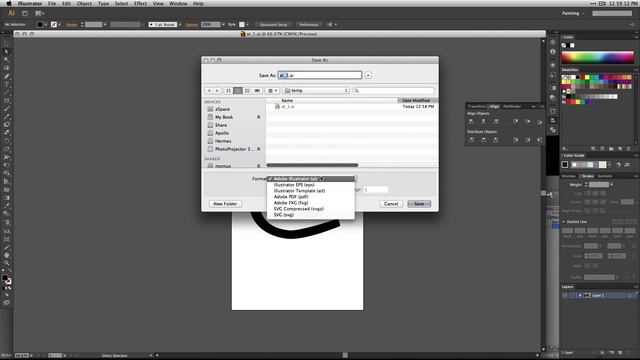The height and width of the screenshot is (360, 640).
Task: Open the Painting workspace switcher
Action: coord(573,13)
